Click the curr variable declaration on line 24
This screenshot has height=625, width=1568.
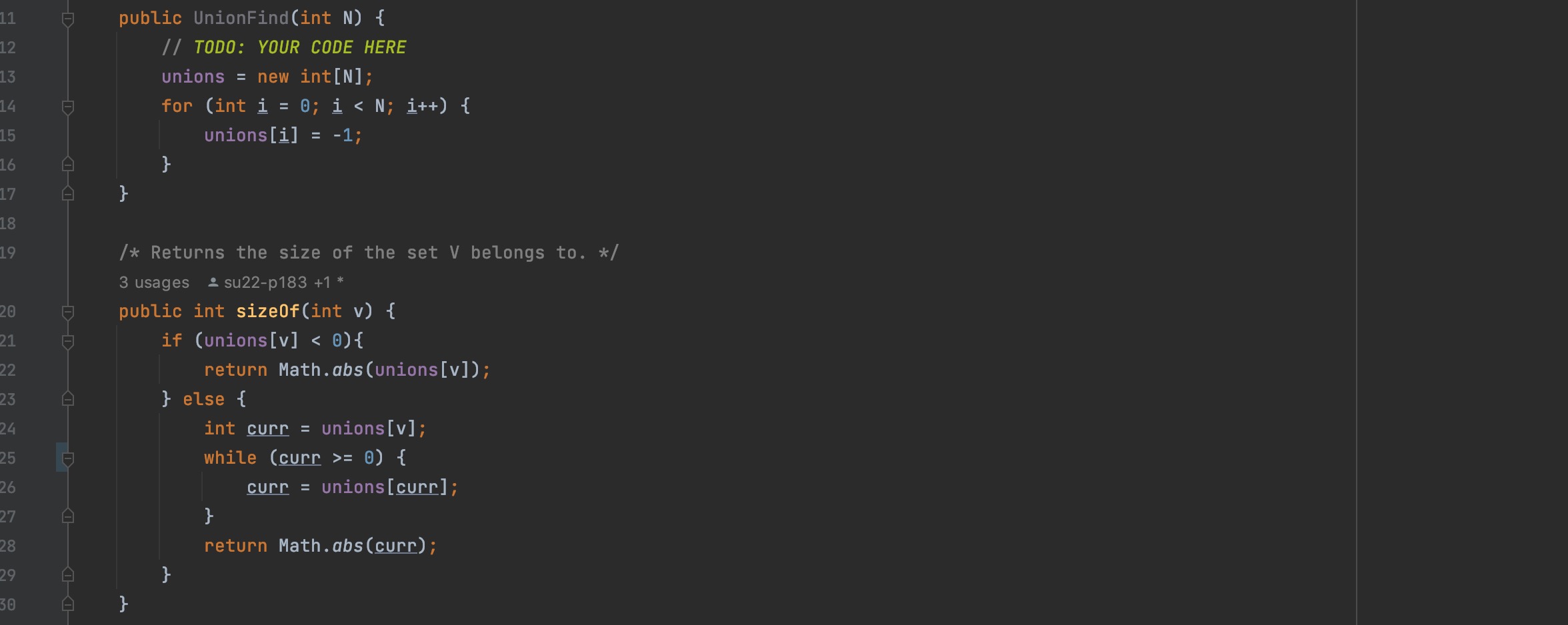267,428
